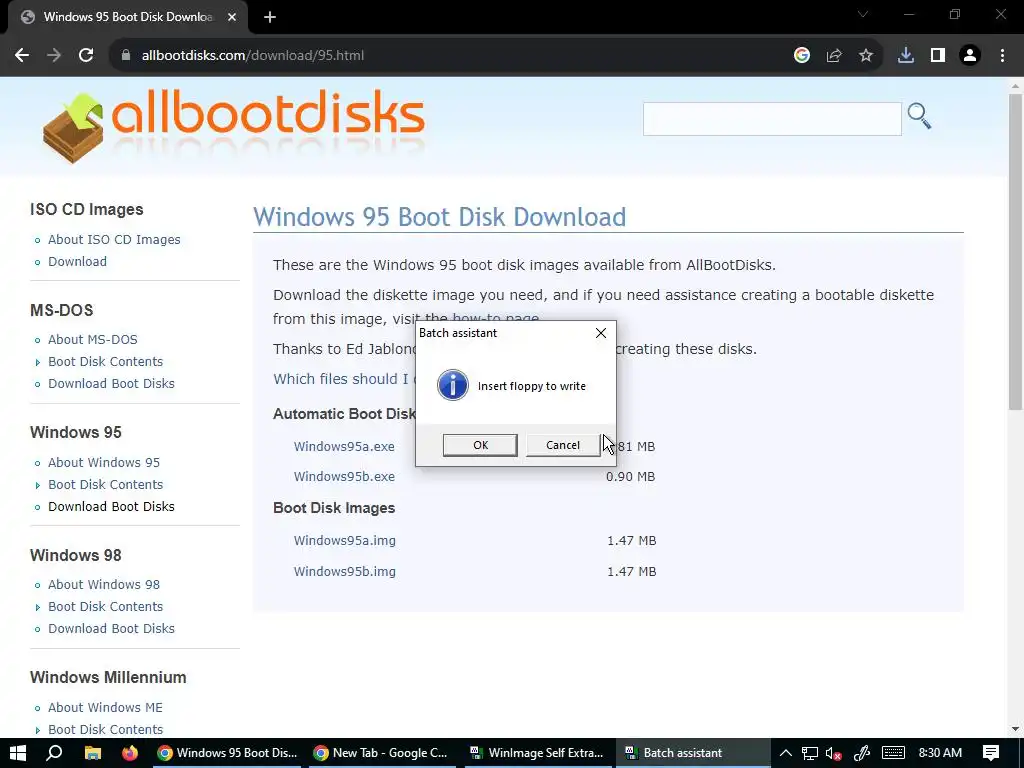Open Windows Millennium Boot Disk Contents

click(x=105, y=729)
